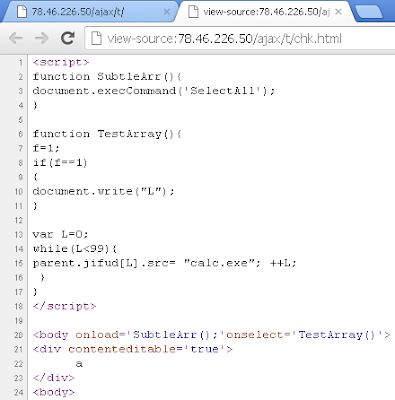Click the closing </script> tag

pyautogui.click(x=64, y=306)
